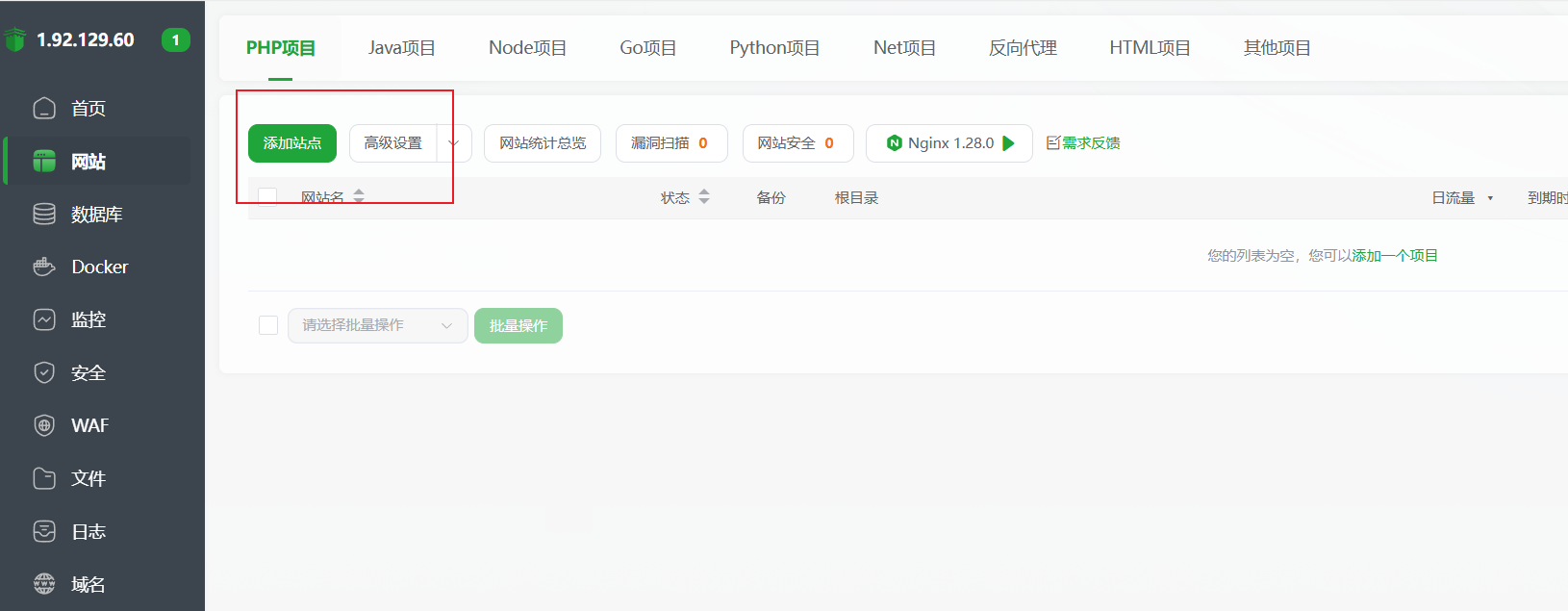Sort by the 网站名 column arrows
Screen dimensions: 1568x611
point(359,196)
